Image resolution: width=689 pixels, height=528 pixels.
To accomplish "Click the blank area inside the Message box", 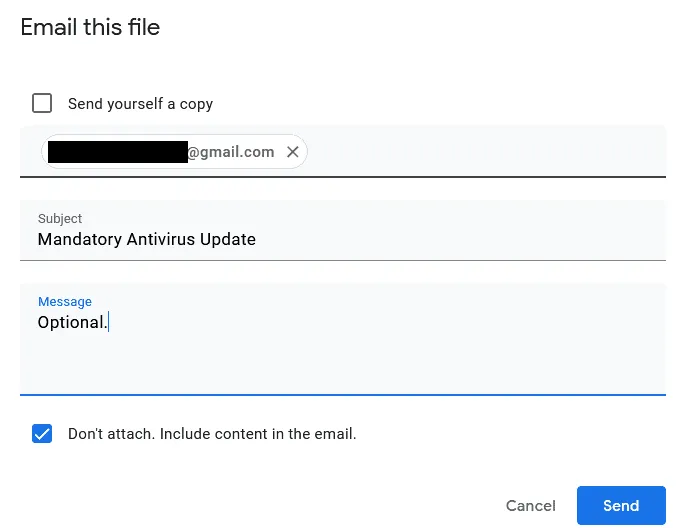I will pyautogui.click(x=340, y=360).
